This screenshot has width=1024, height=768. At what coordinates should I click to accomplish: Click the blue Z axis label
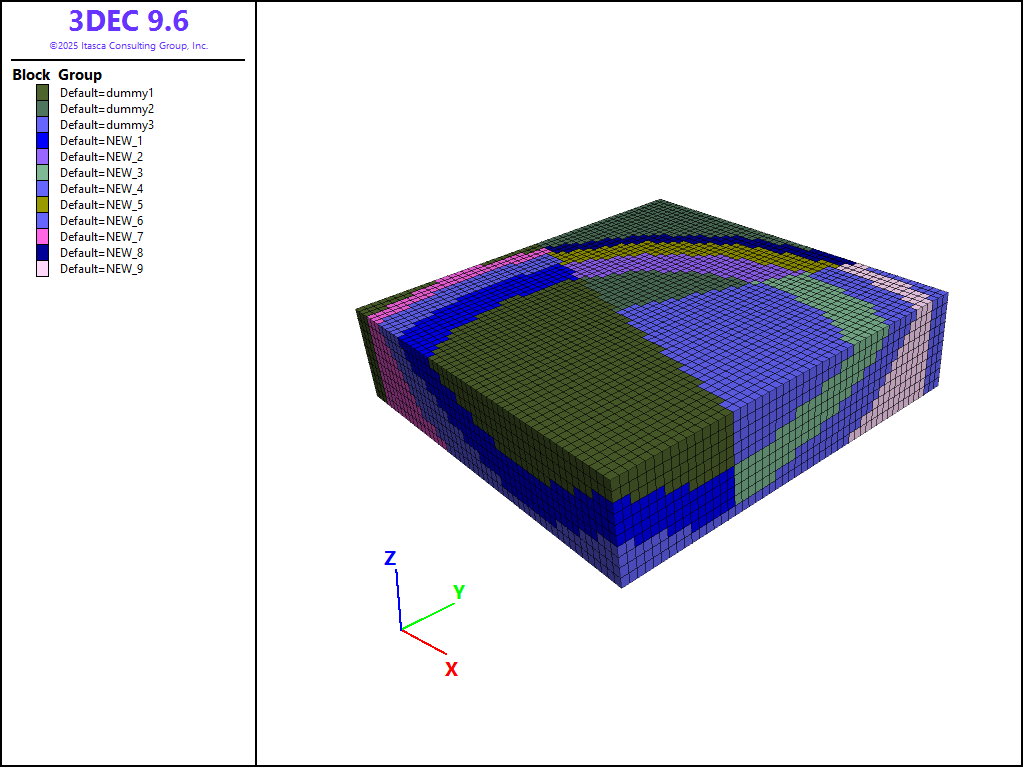[391, 559]
